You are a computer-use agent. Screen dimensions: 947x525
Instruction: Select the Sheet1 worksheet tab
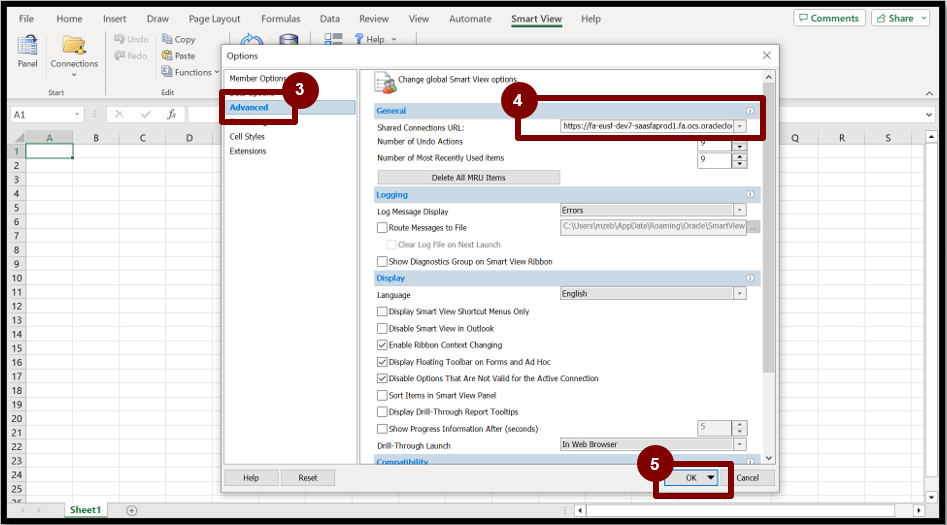[85, 510]
